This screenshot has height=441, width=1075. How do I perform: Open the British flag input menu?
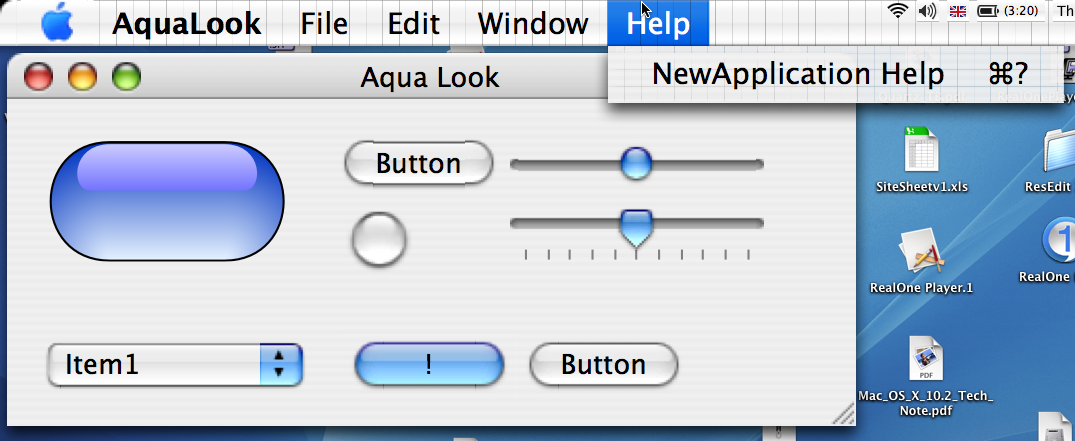[958, 10]
